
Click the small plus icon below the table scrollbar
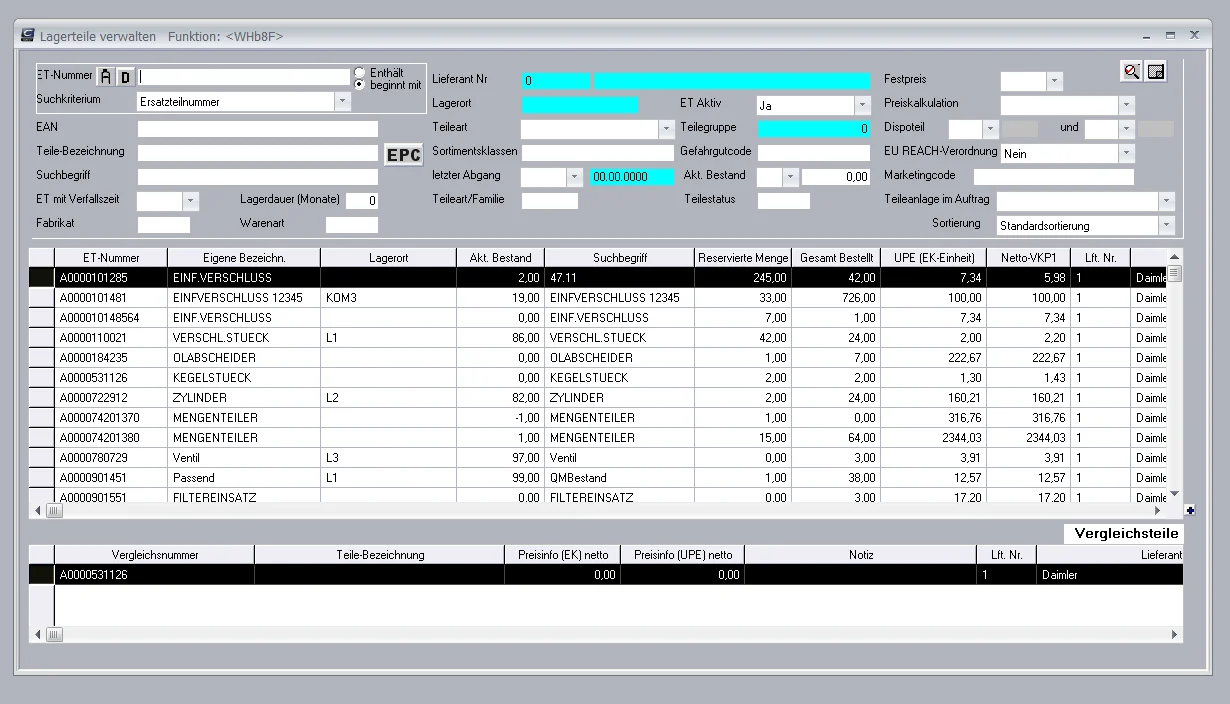point(1190,509)
